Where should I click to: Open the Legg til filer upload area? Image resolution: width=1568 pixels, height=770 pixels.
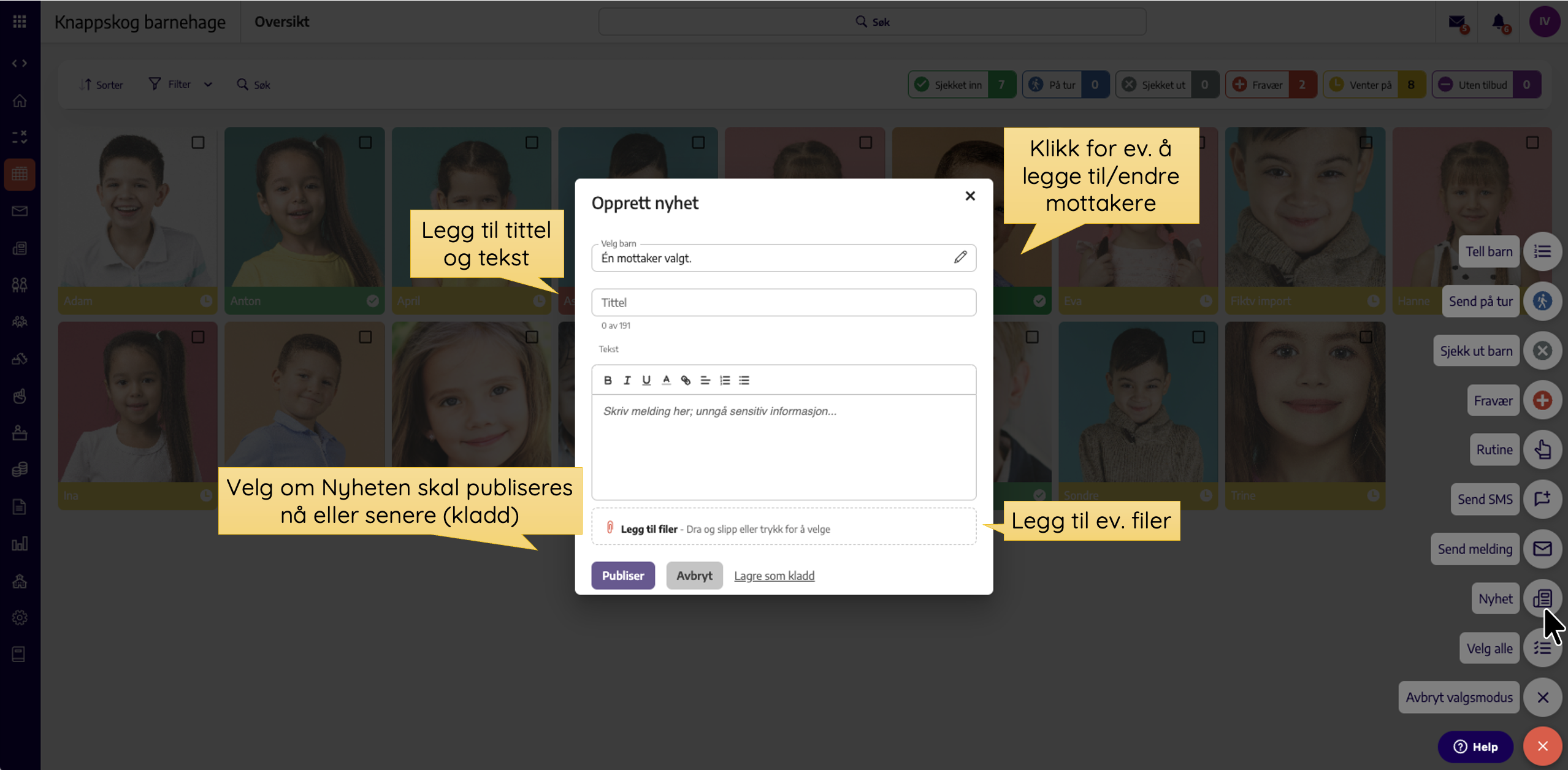784,527
